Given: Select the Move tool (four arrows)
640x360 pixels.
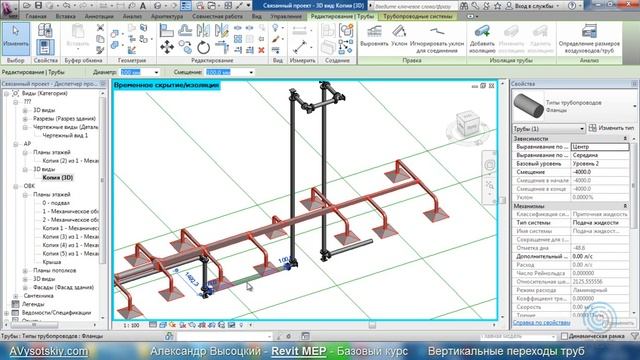Looking at the screenshot, I should 167,47.
